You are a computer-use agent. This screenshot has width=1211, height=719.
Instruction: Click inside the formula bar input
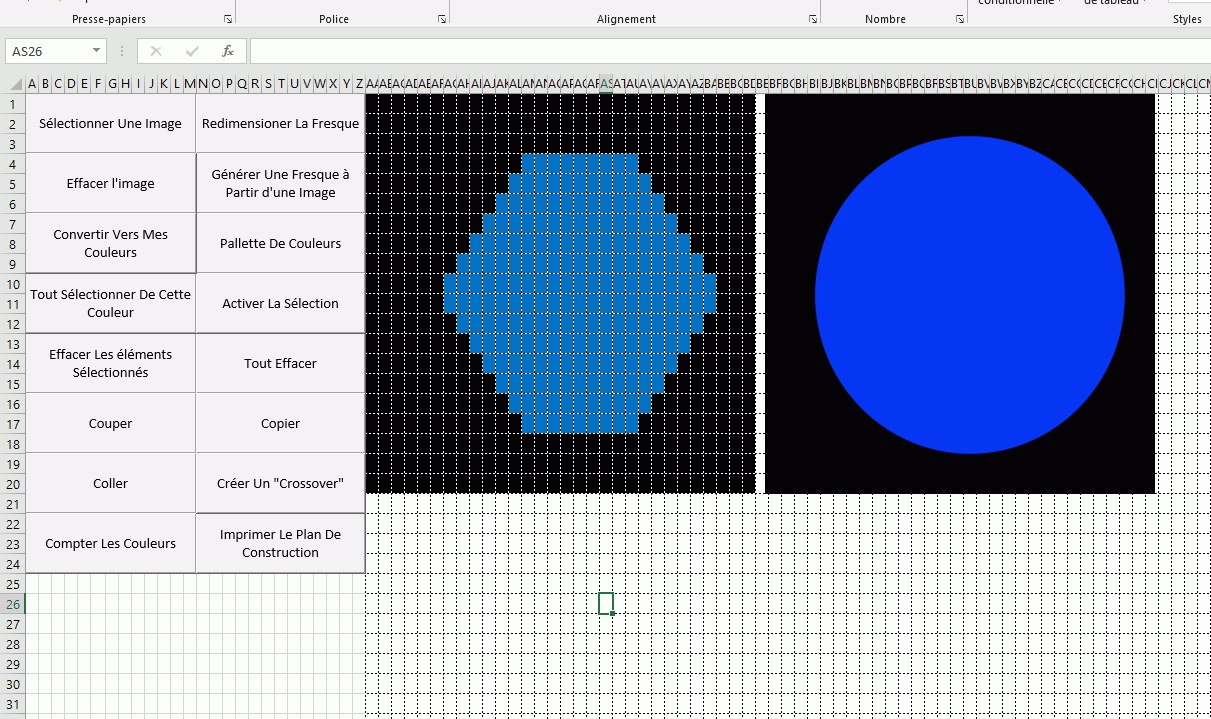pos(700,51)
